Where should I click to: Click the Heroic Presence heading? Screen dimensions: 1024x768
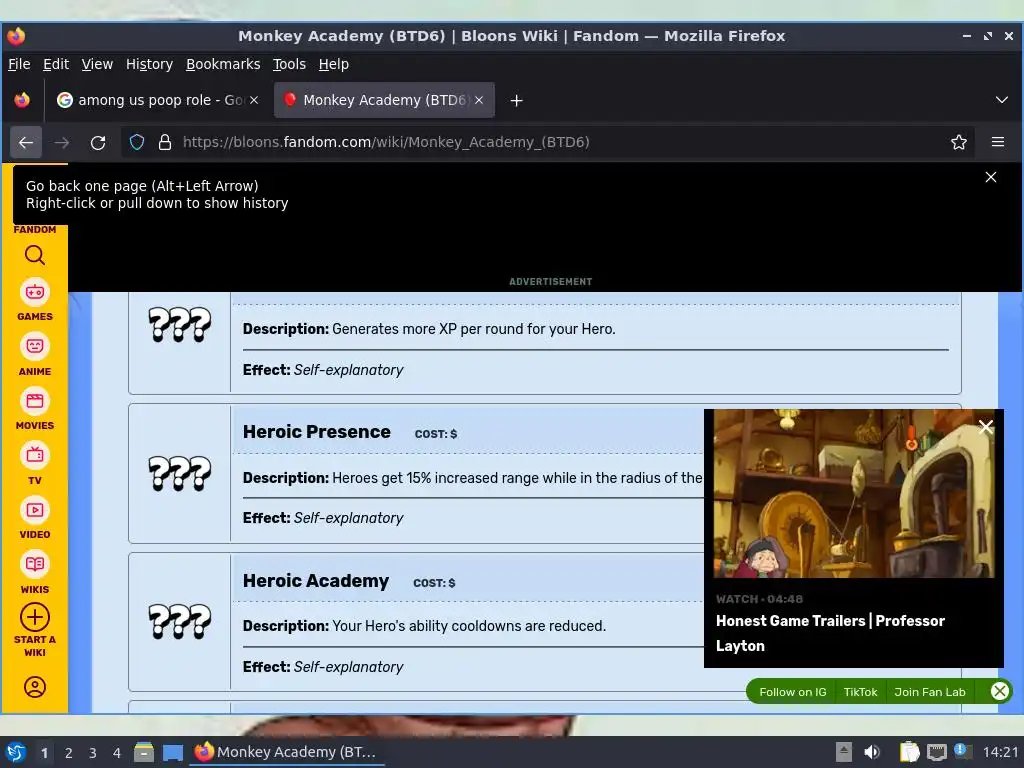click(317, 432)
